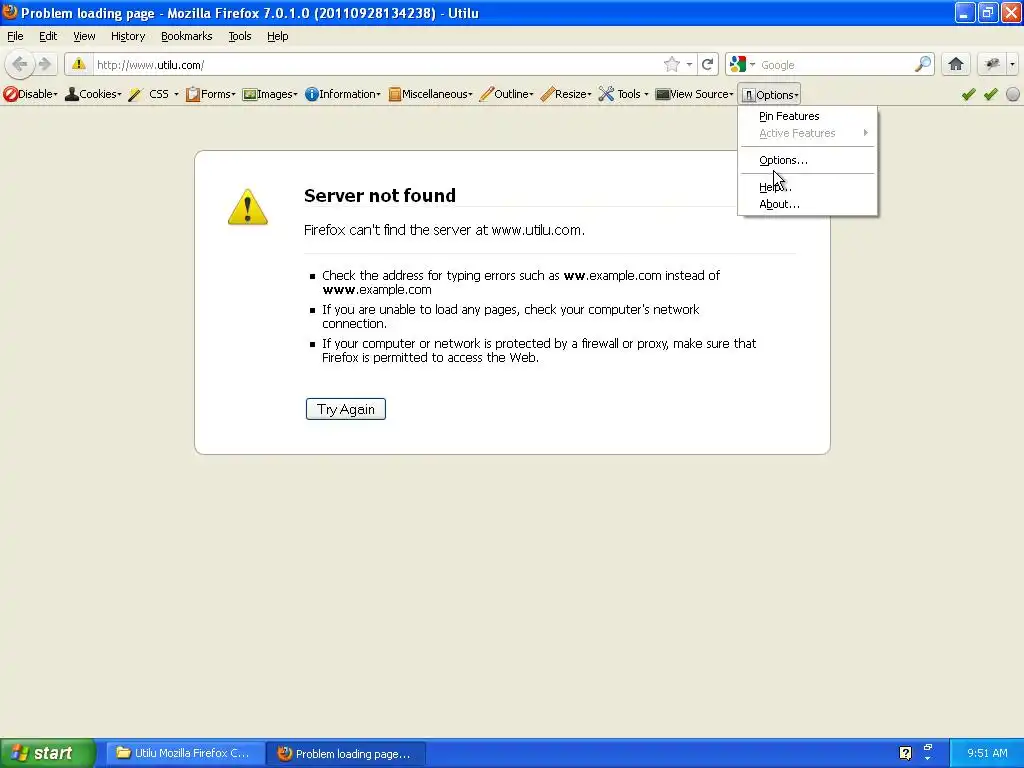Click the Google search engine icon
This screenshot has width=1024, height=768.
[738, 64]
